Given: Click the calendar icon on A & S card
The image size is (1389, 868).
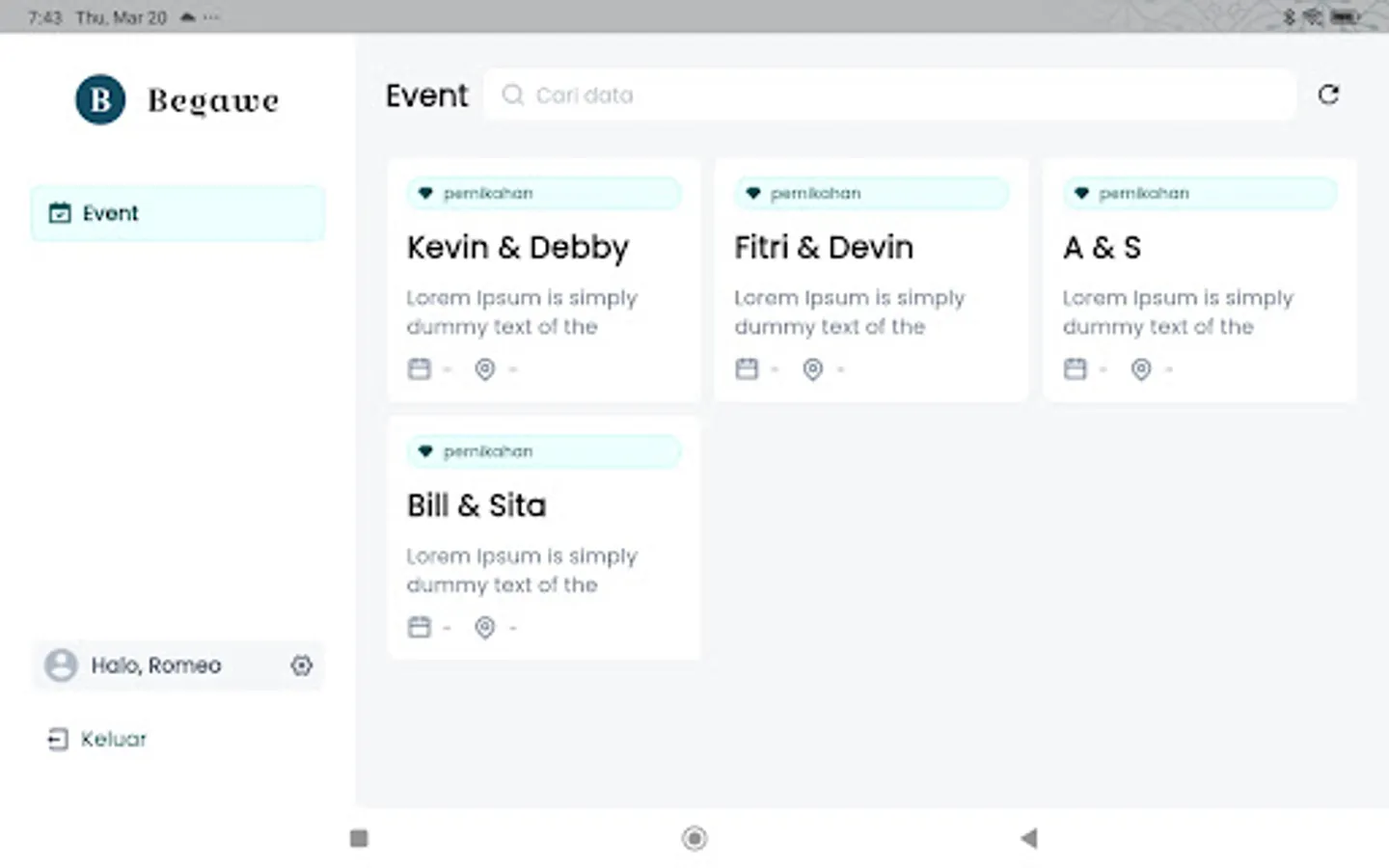Looking at the screenshot, I should point(1075,368).
